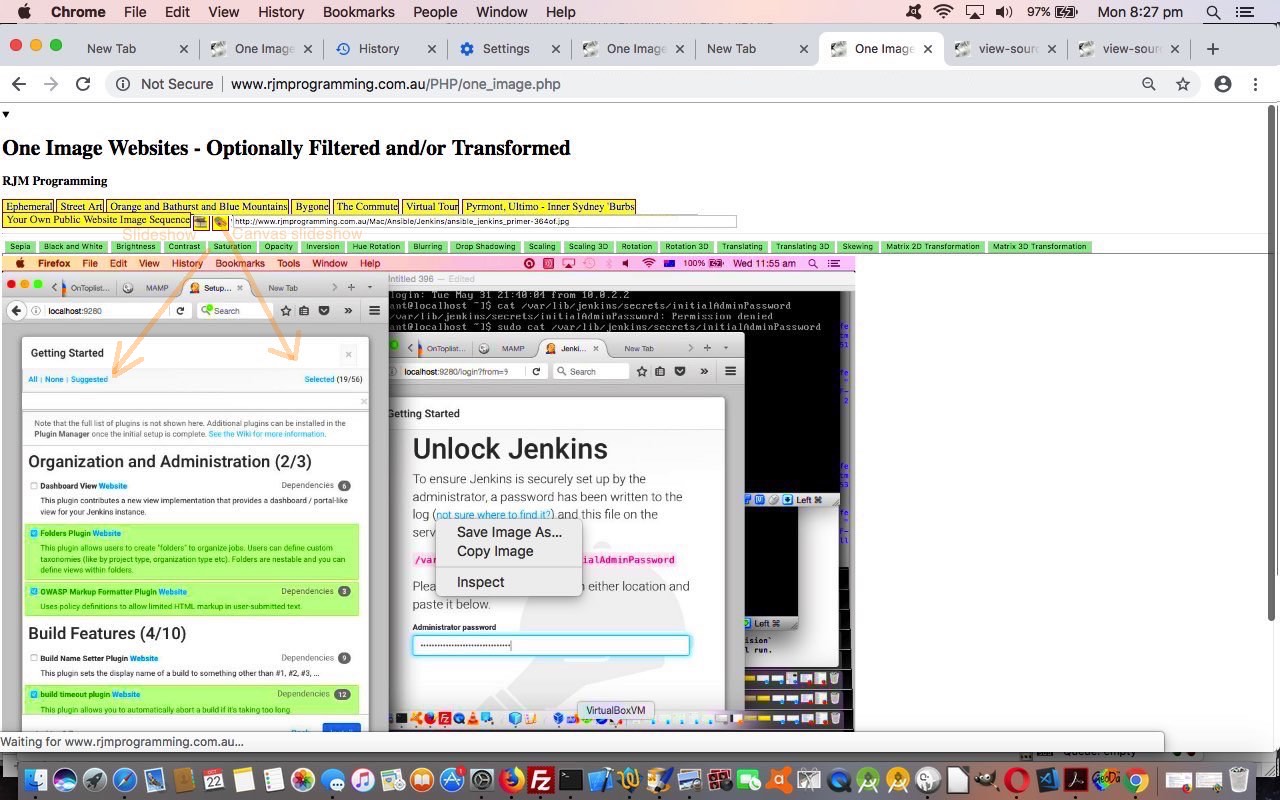This screenshot has height=800, width=1280.
Task: Open Trash in the Dock
Action: [x=1239, y=779]
